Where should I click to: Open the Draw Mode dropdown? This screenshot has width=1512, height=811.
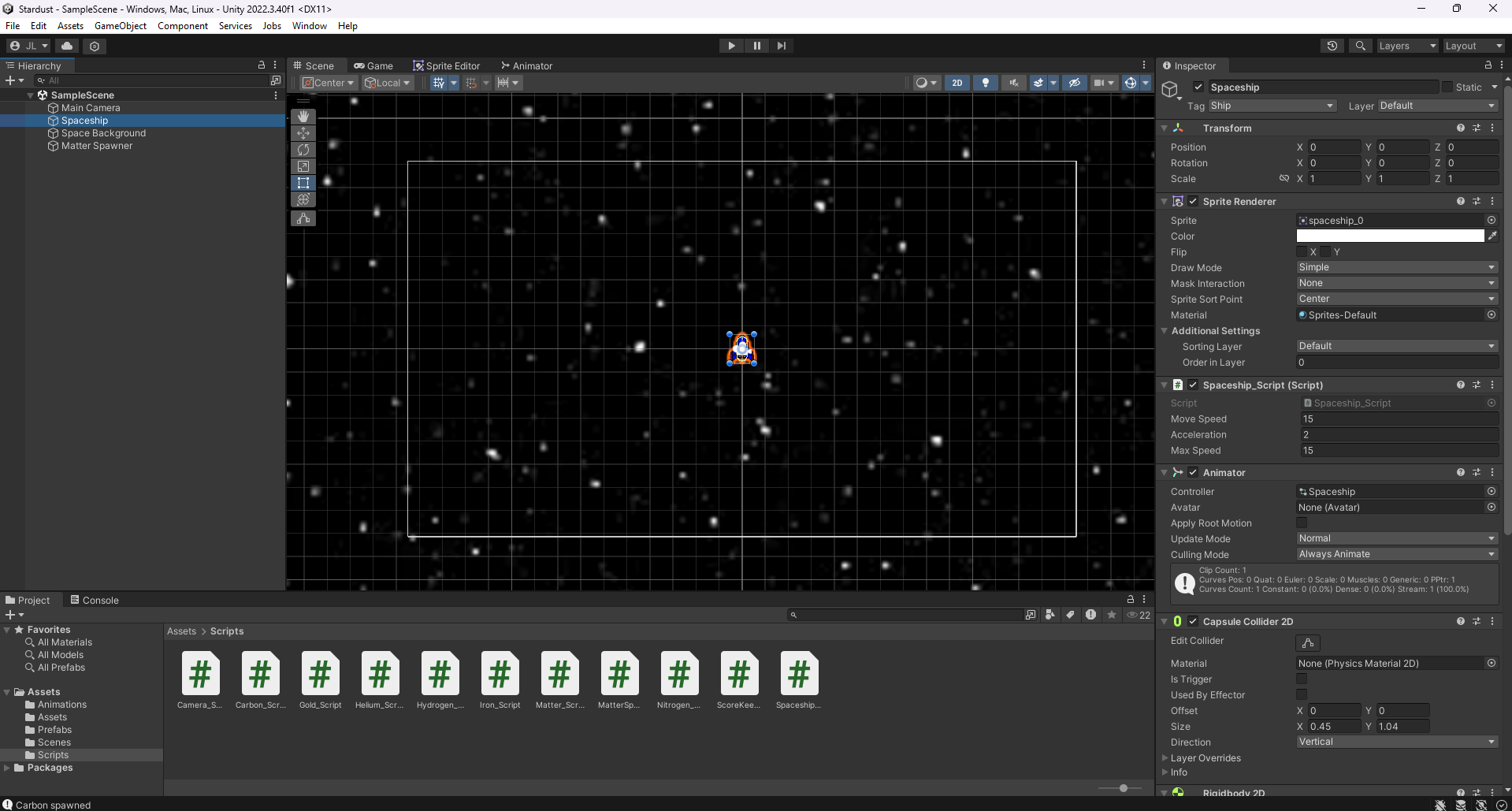[x=1396, y=268]
